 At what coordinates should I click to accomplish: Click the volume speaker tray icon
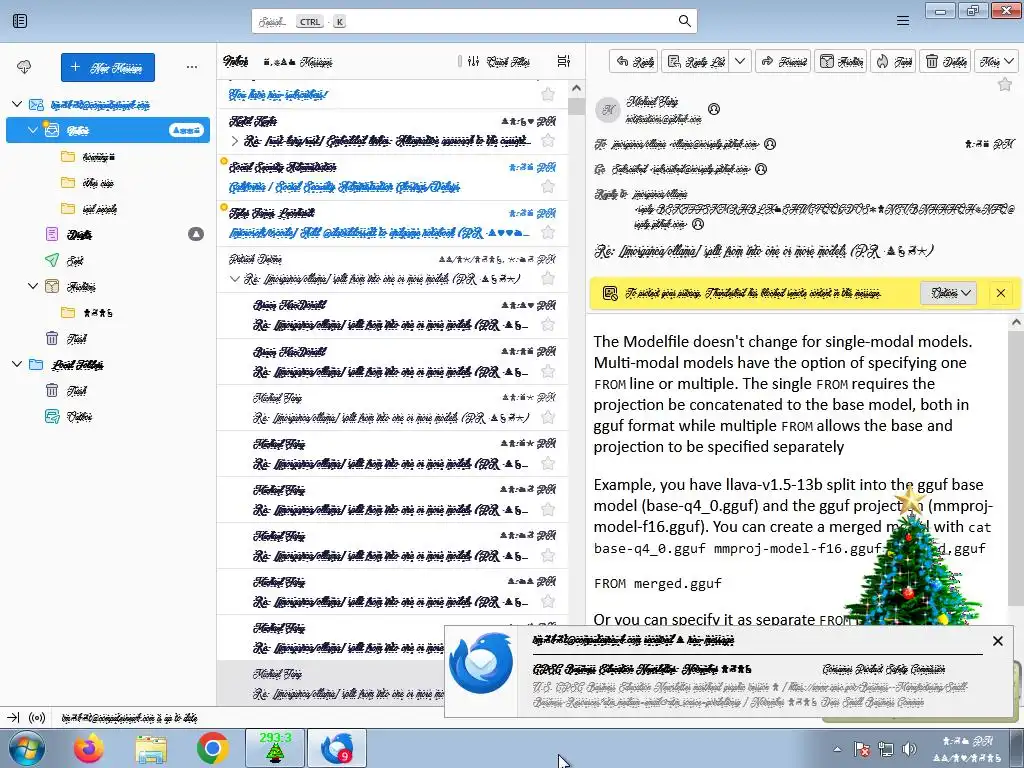pyautogui.click(x=908, y=749)
